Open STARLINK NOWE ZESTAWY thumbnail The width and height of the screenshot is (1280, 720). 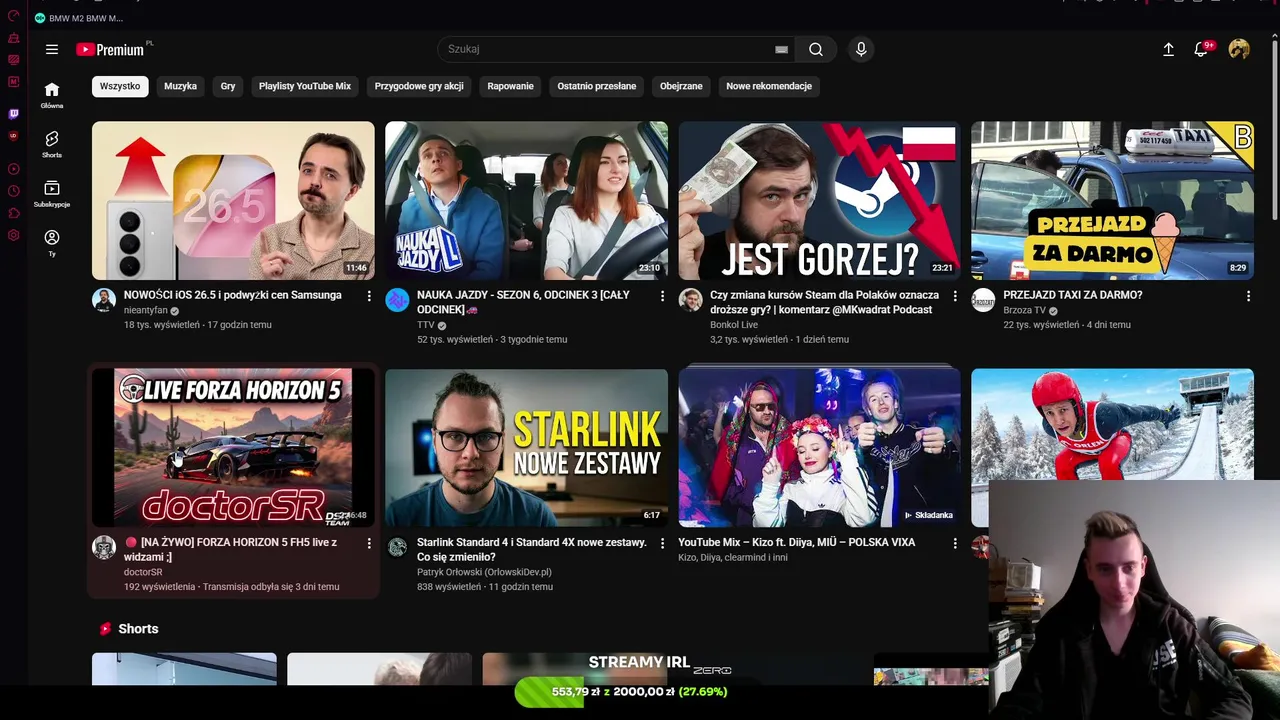click(x=526, y=448)
